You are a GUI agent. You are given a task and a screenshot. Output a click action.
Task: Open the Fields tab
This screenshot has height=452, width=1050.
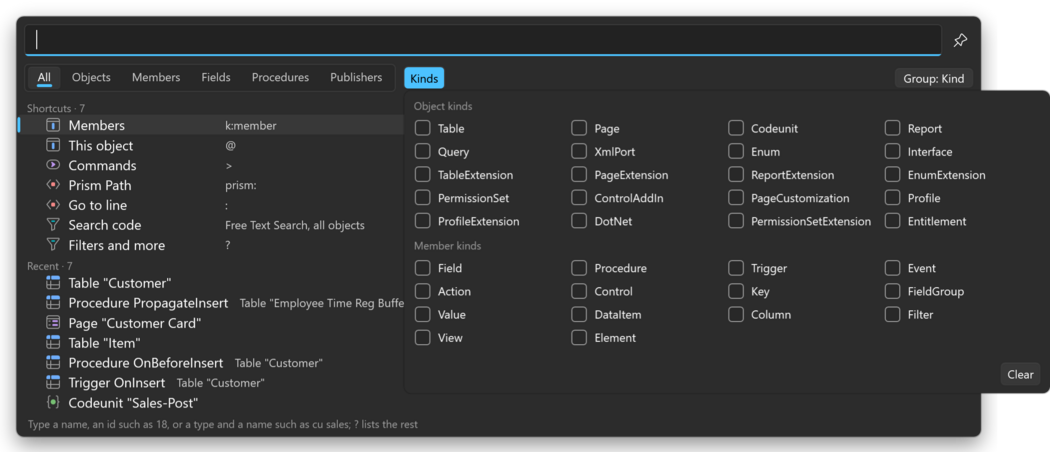[216, 78]
